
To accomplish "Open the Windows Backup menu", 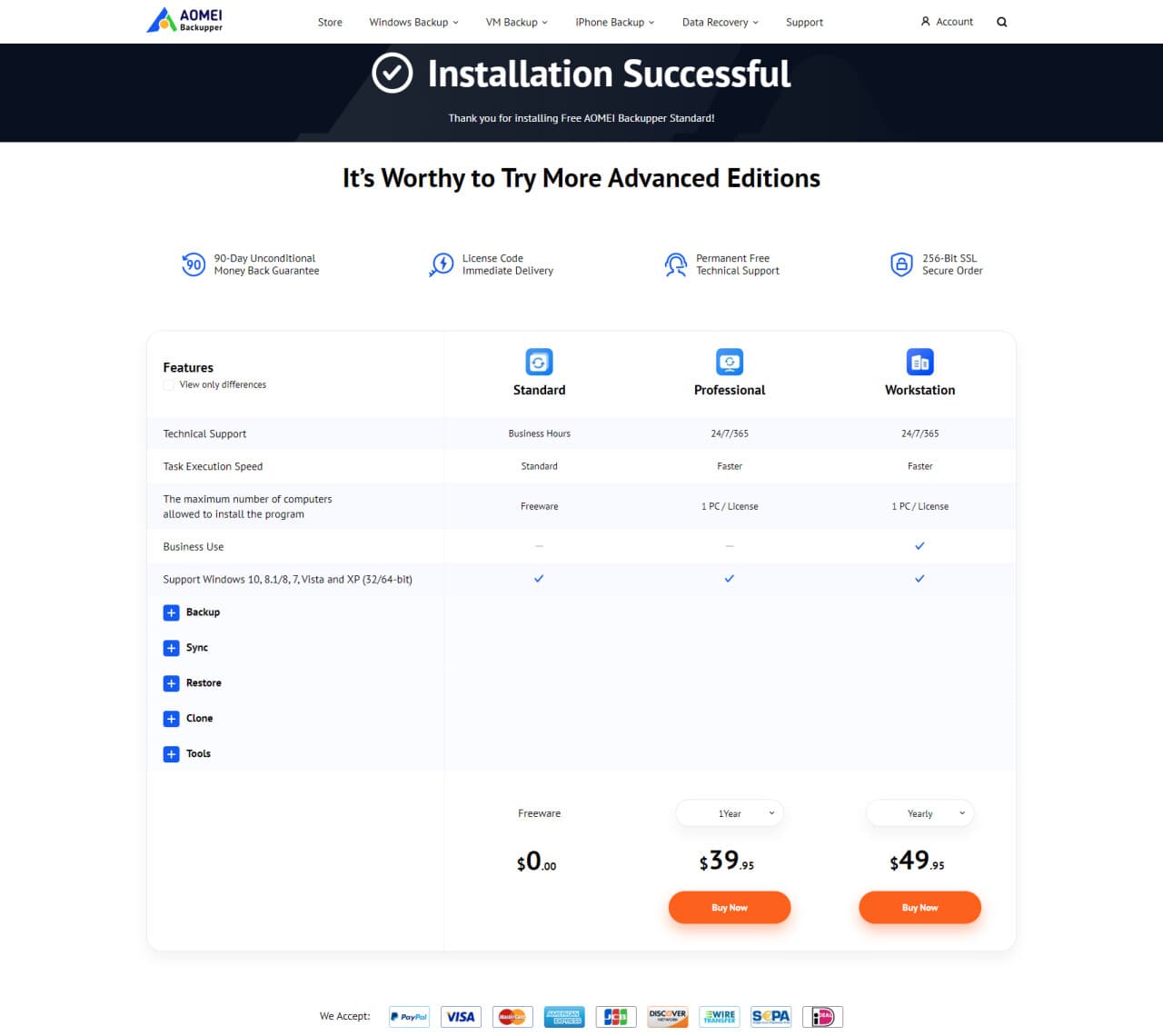I will [413, 22].
